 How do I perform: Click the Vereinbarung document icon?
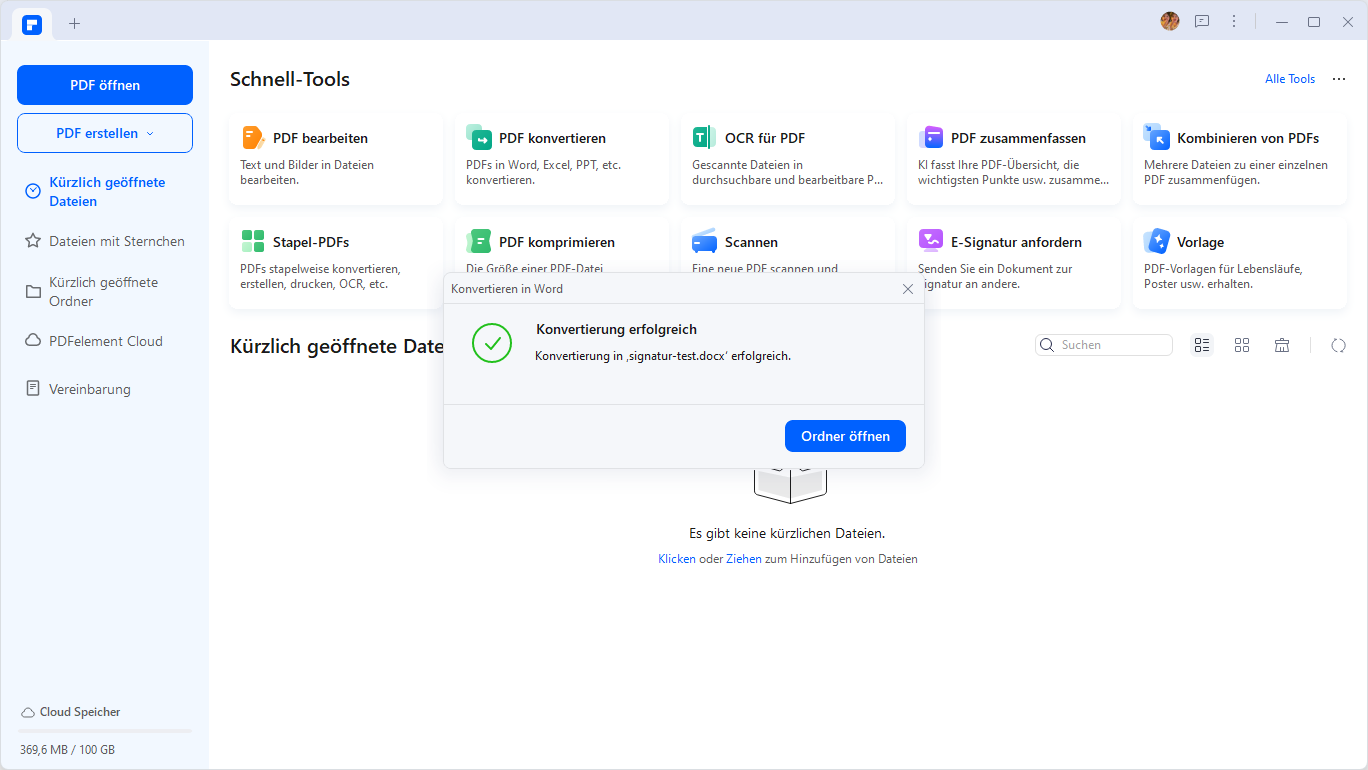coord(33,388)
